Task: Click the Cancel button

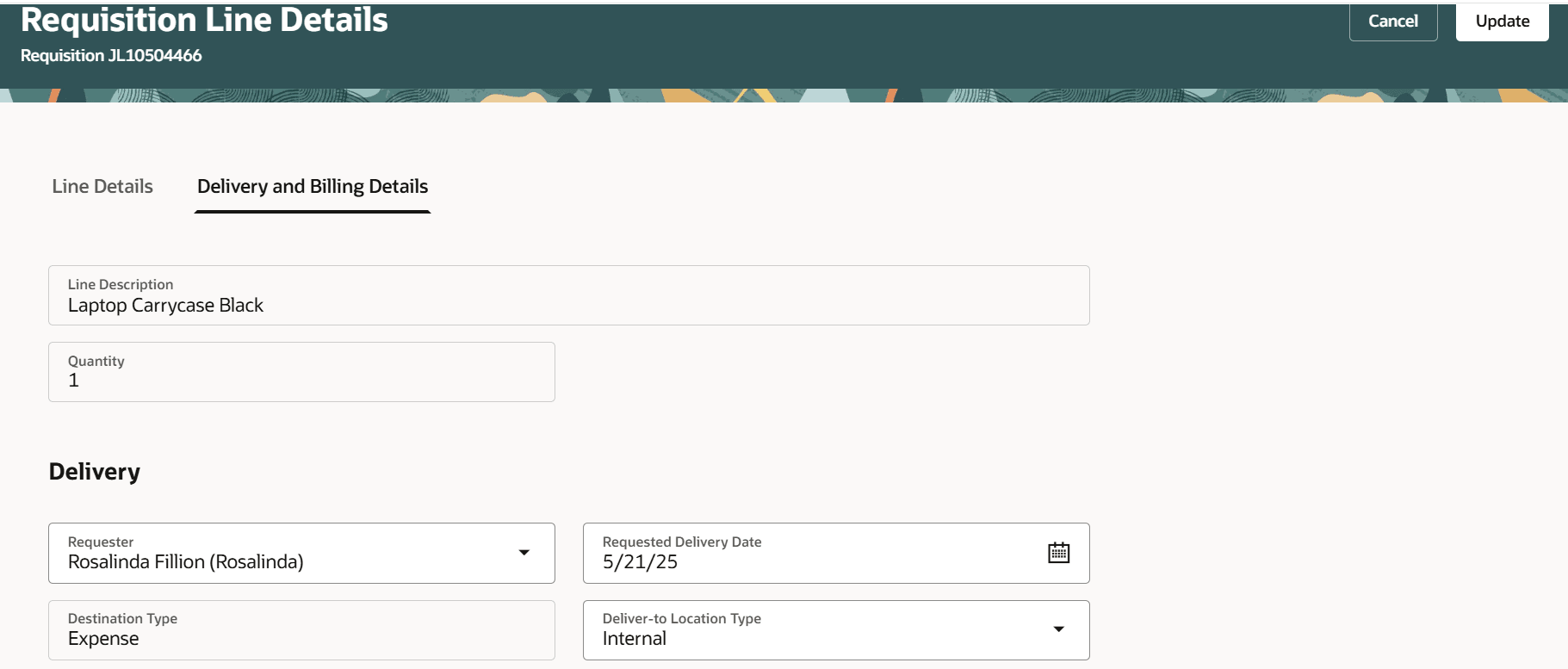Action: coord(1392,21)
